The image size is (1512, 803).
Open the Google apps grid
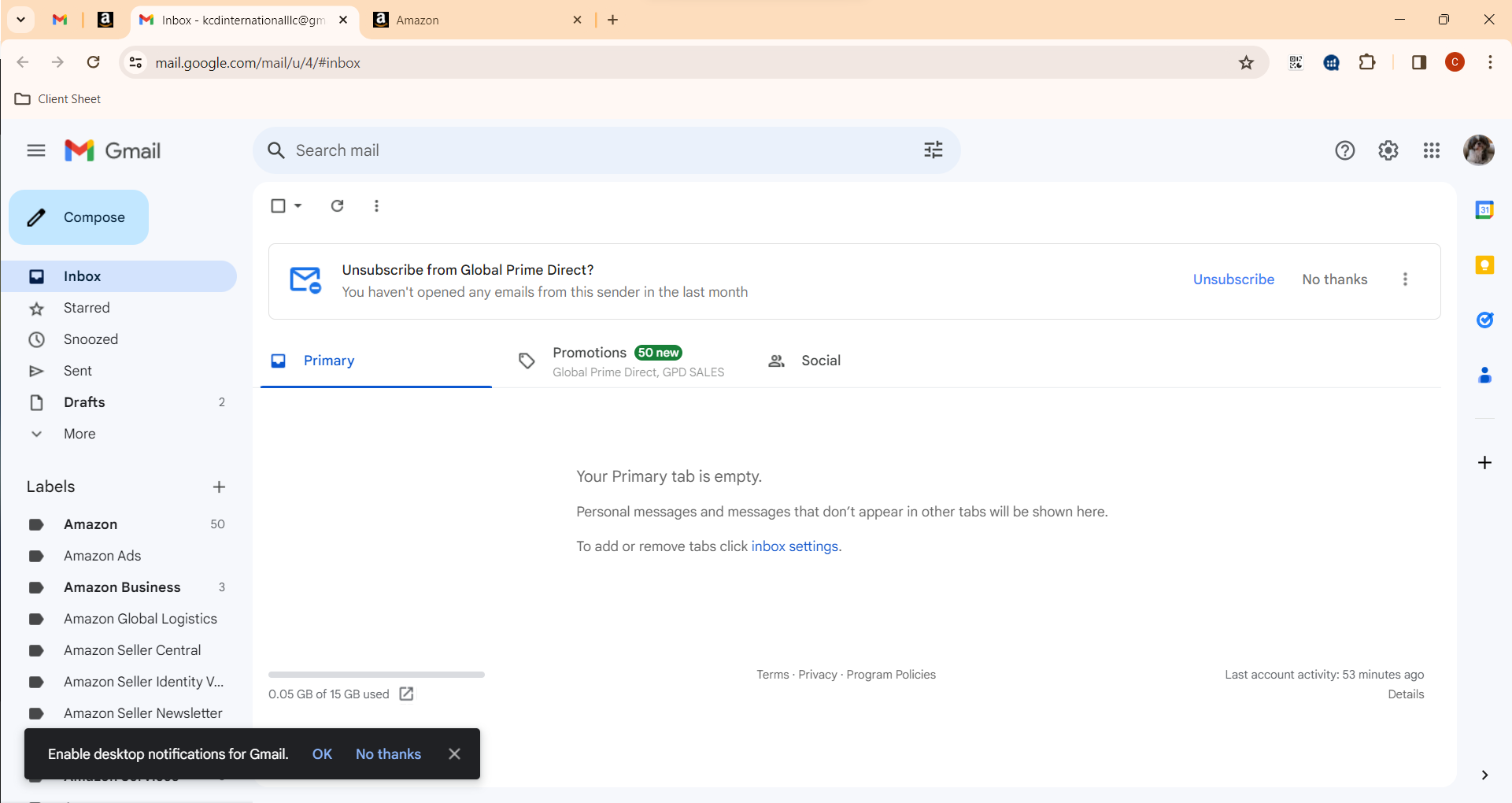[1432, 150]
